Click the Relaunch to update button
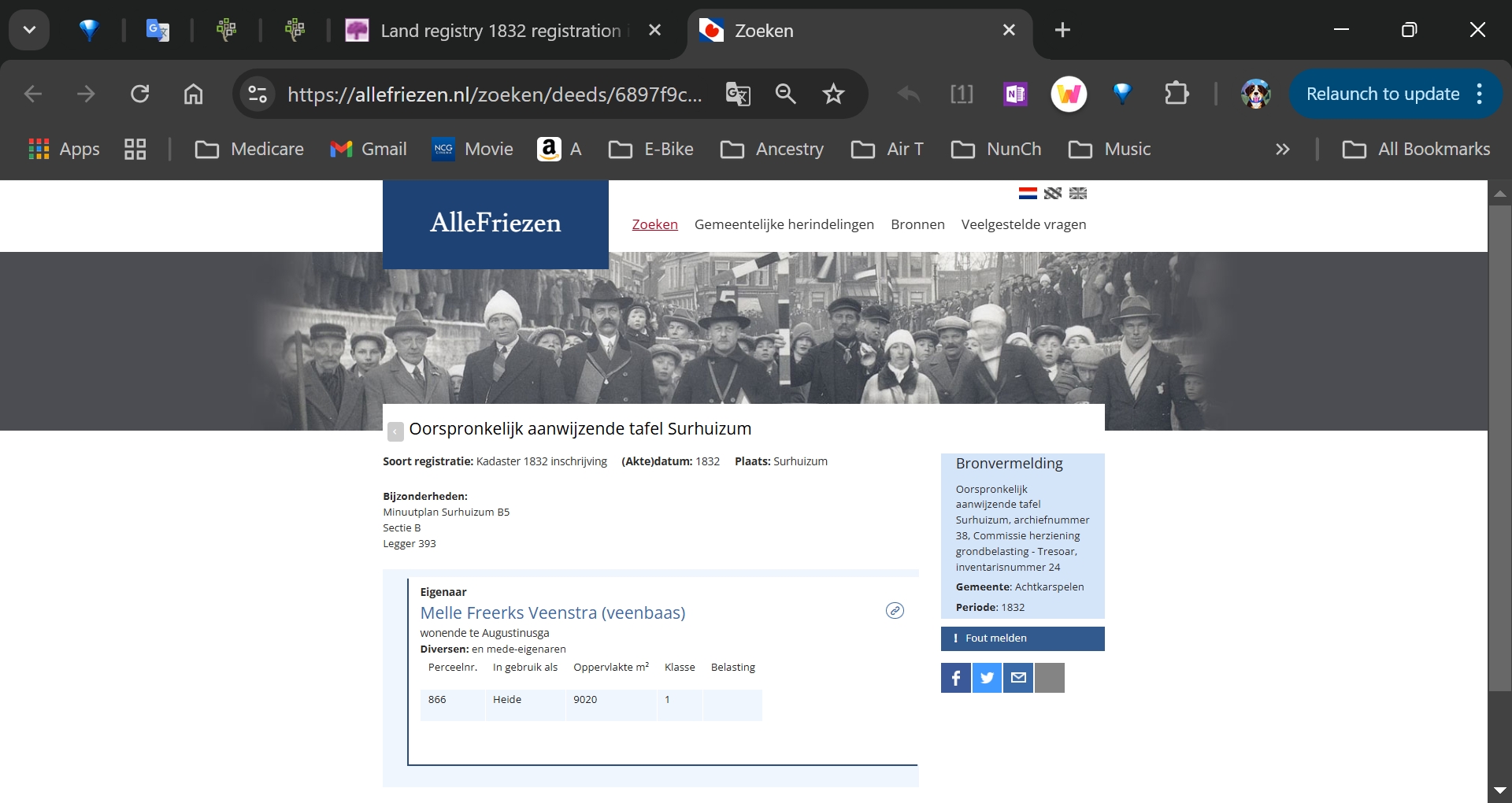This screenshot has height=803, width=1512. (x=1383, y=94)
